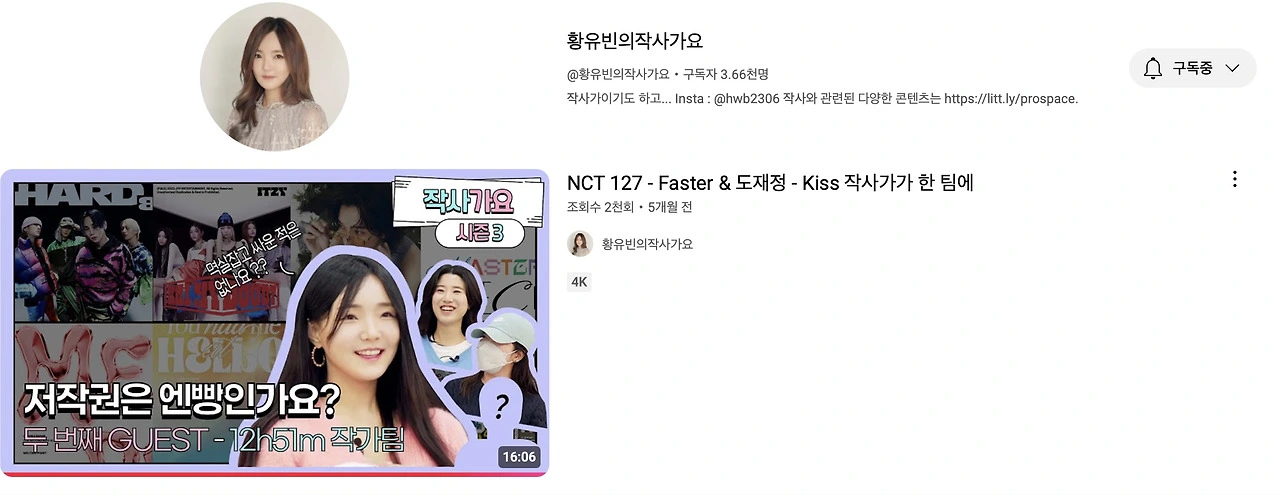Open channel name link below video title
Viewport: 1280px width, 495px height.
pos(647,244)
